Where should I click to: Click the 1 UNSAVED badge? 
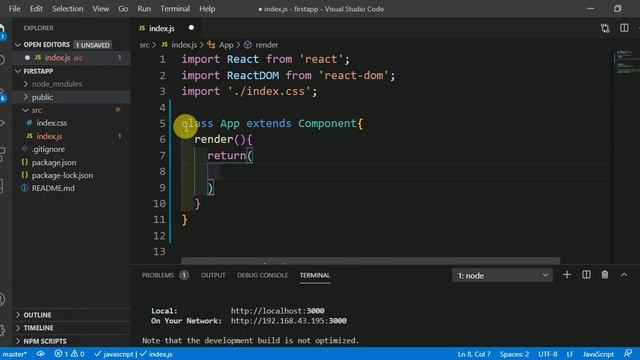point(93,45)
